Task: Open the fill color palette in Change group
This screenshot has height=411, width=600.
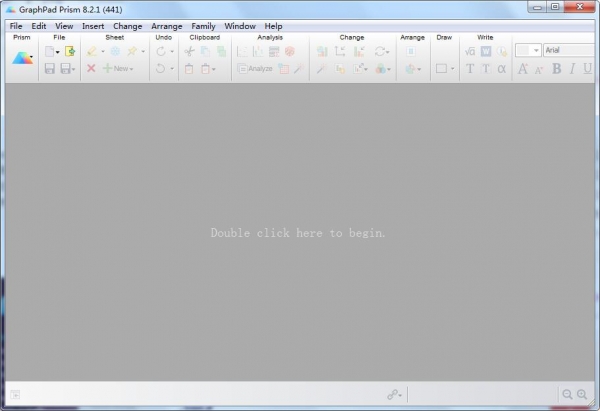Action: click(381, 69)
